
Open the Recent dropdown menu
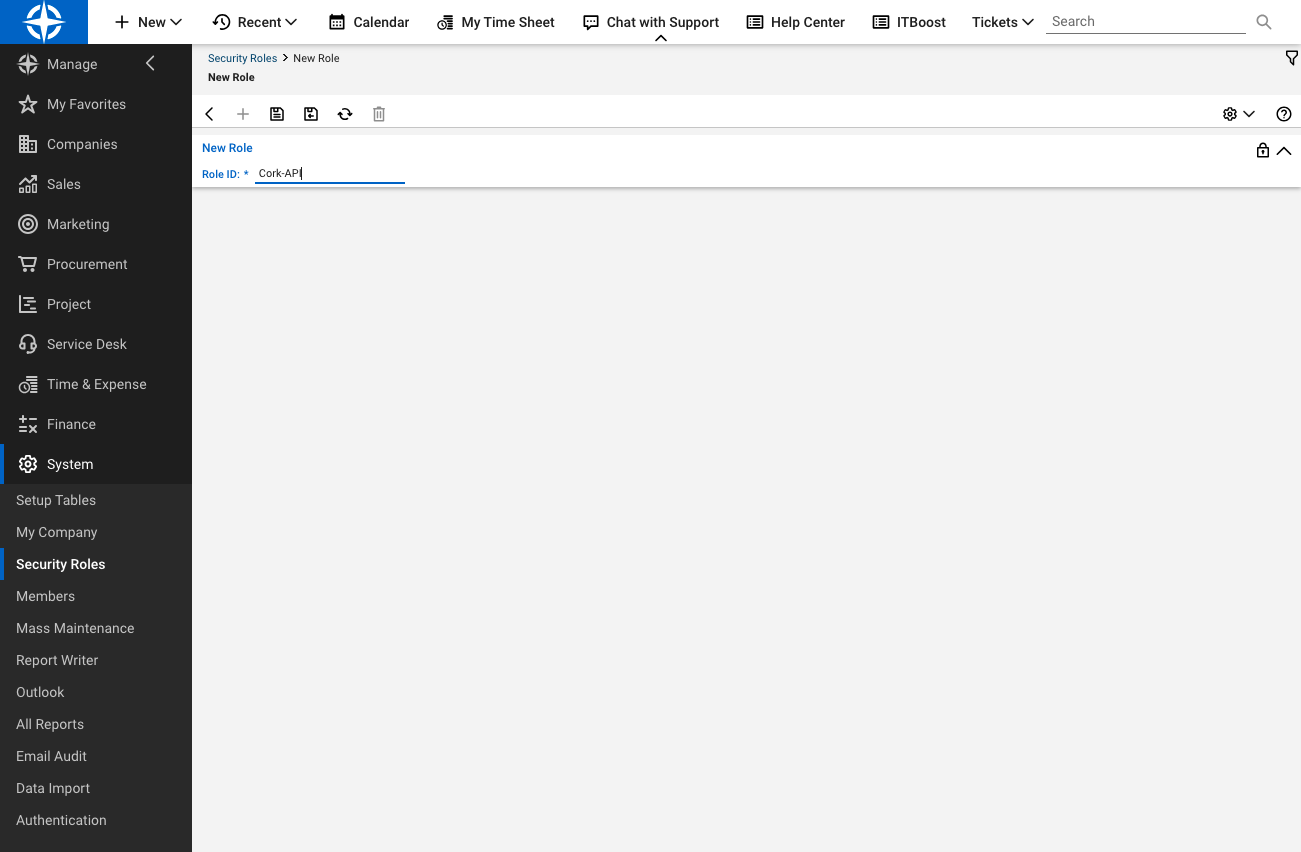(255, 22)
